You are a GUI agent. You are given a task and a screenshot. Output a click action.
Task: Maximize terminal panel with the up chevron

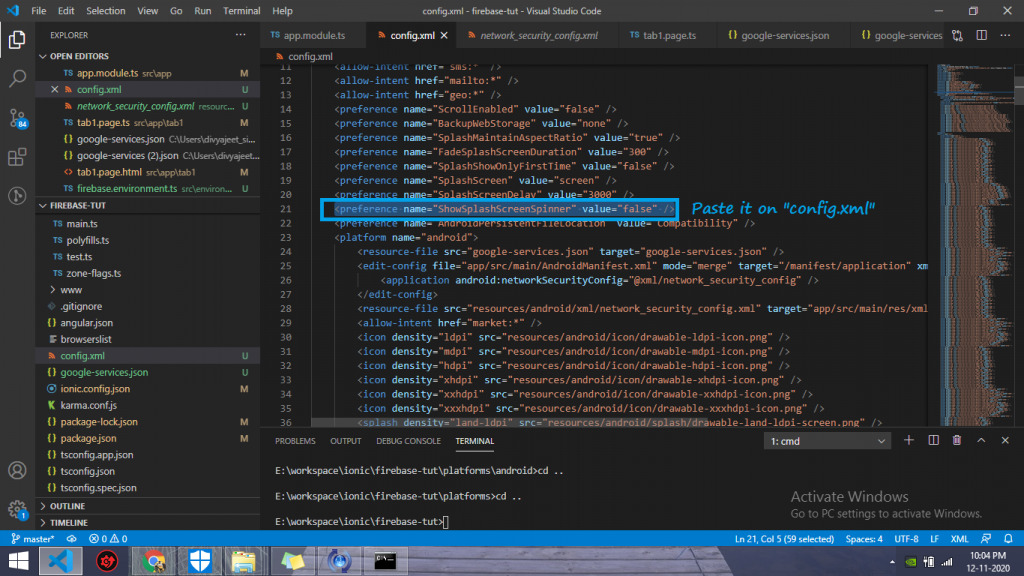click(981, 440)
